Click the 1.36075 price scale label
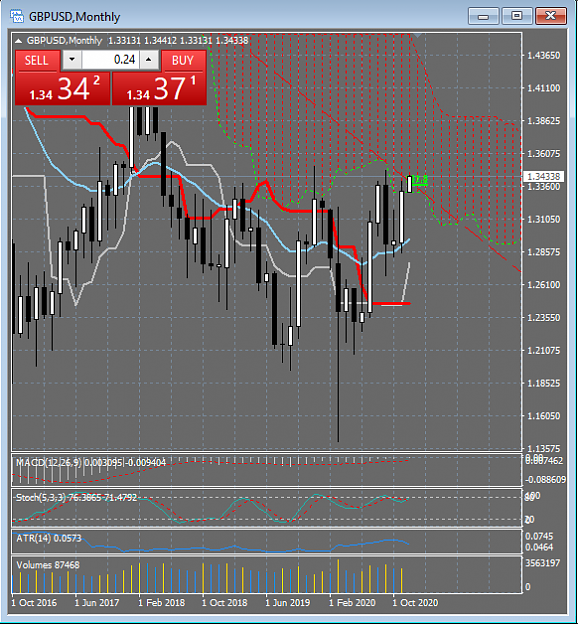The width and height of the screenshot is (578, 625). [544, 154]
